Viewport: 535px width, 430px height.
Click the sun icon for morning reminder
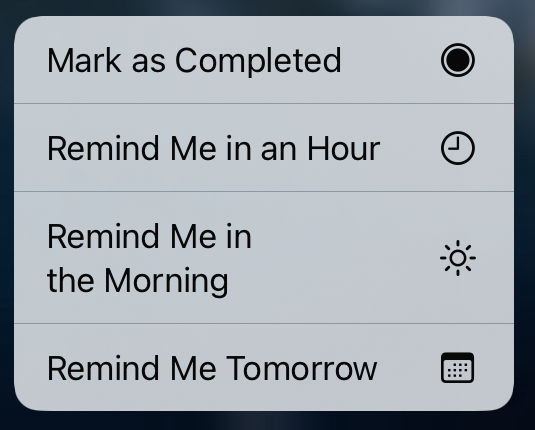(458, 258)
